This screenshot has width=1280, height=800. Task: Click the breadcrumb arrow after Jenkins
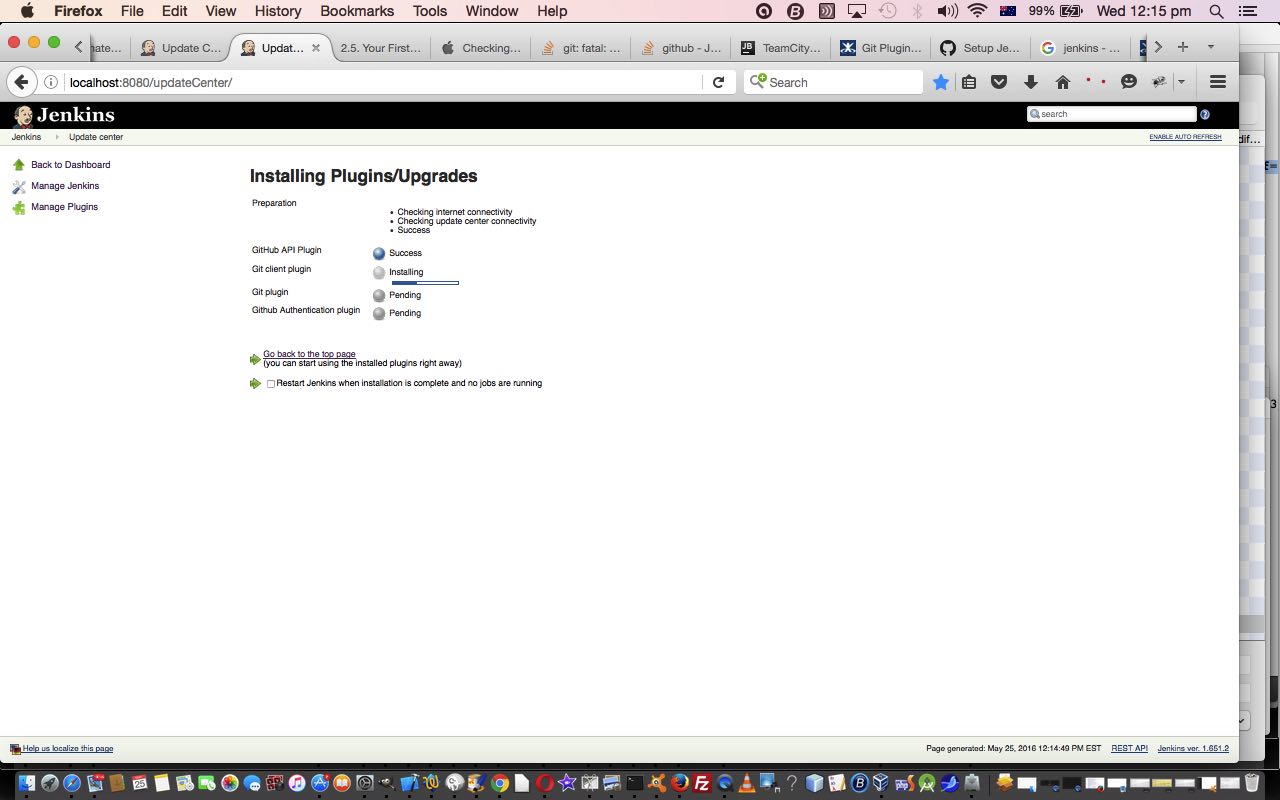tap(56, 137)
